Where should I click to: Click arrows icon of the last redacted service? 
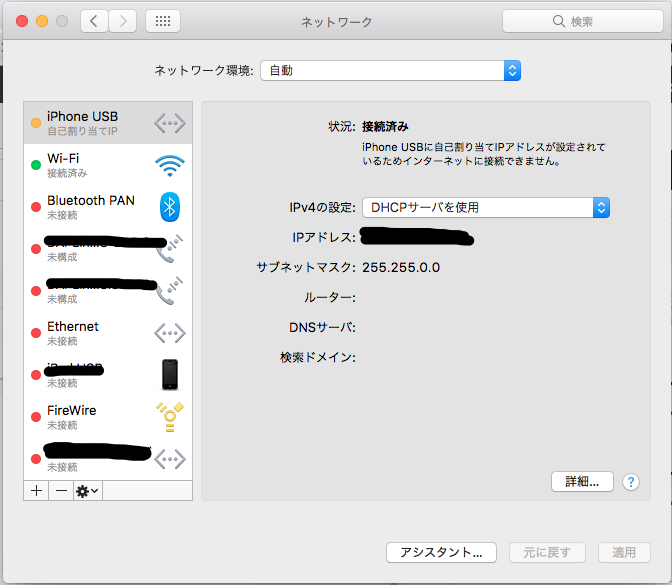(x=170, y=459)
